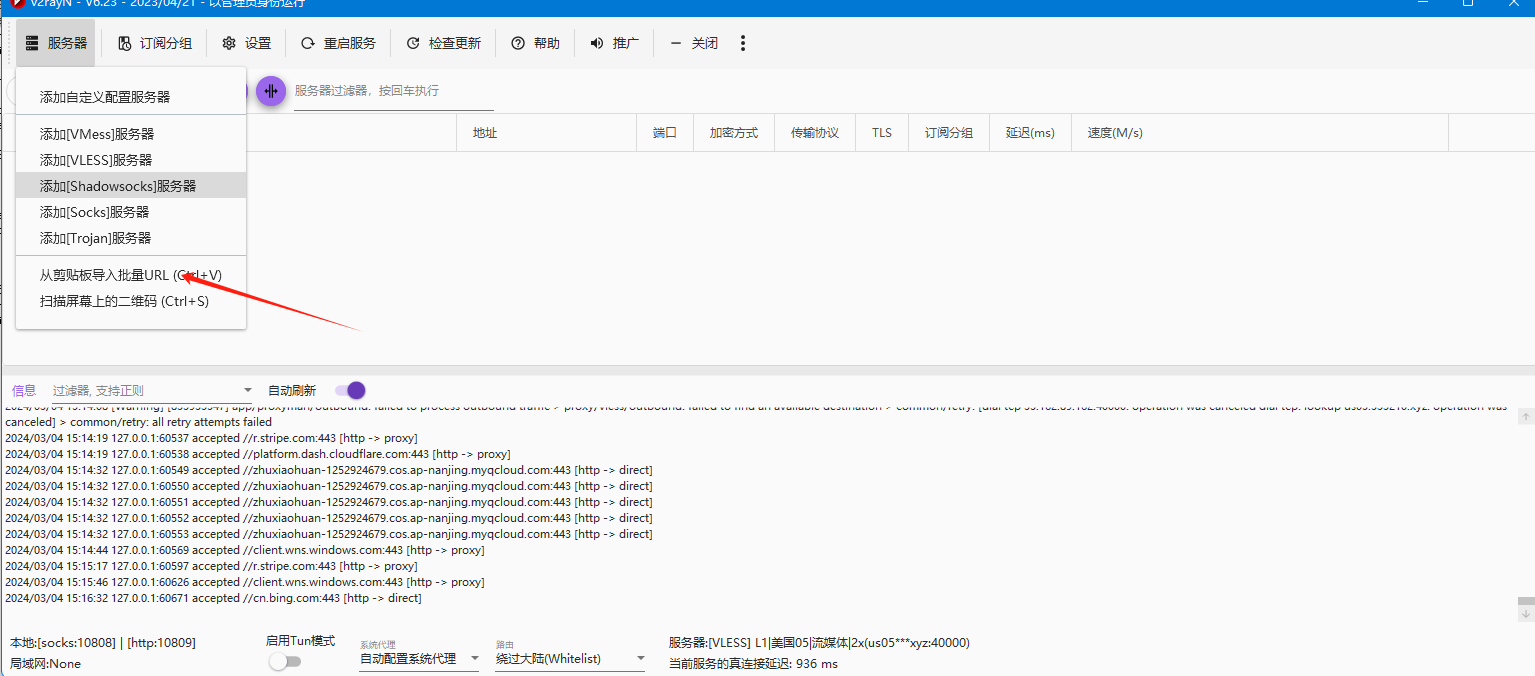Click the 延迟(ms) column header

click(1030, 133)
